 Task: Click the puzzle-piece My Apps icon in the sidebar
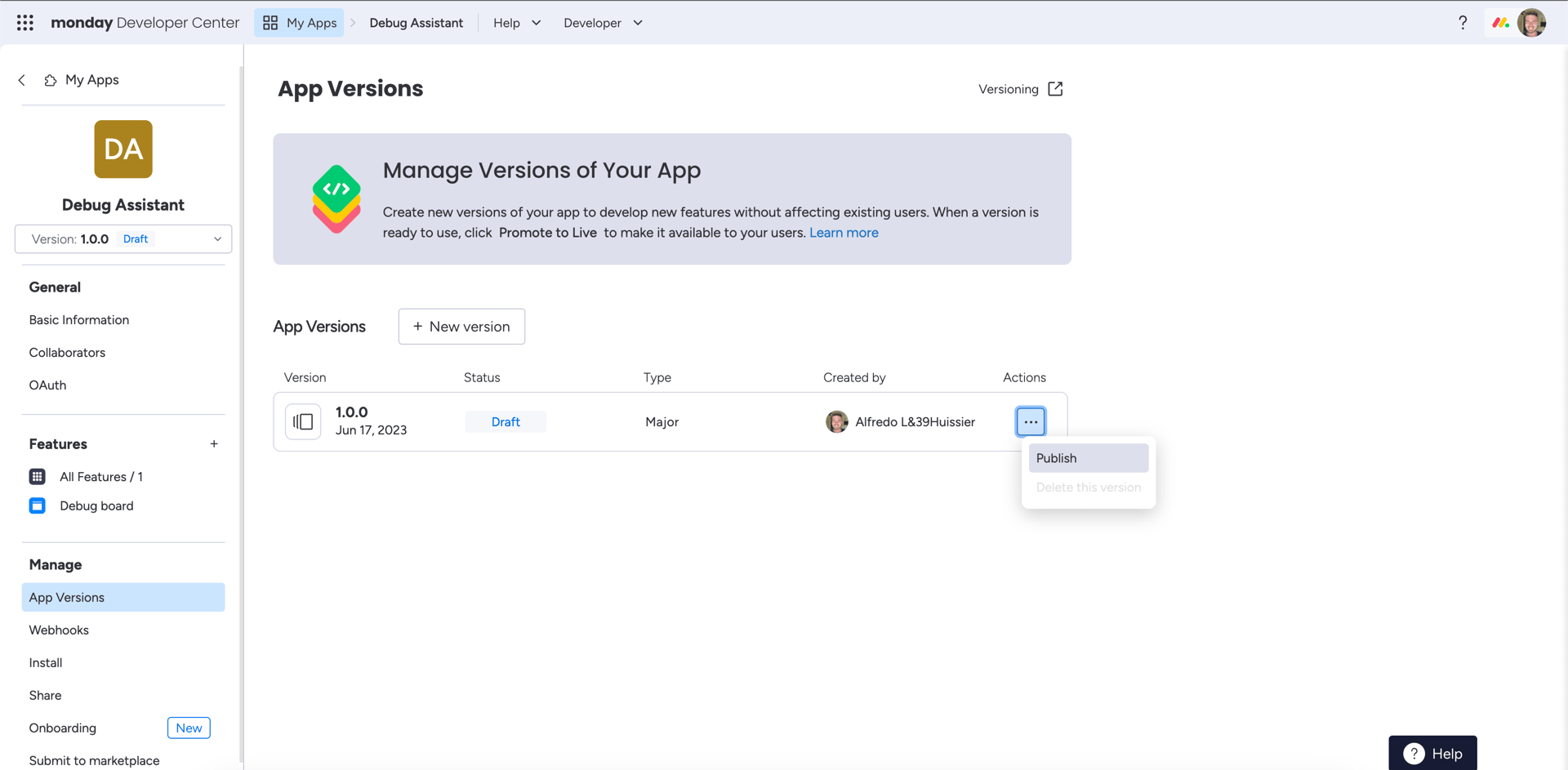coord(51,80)
